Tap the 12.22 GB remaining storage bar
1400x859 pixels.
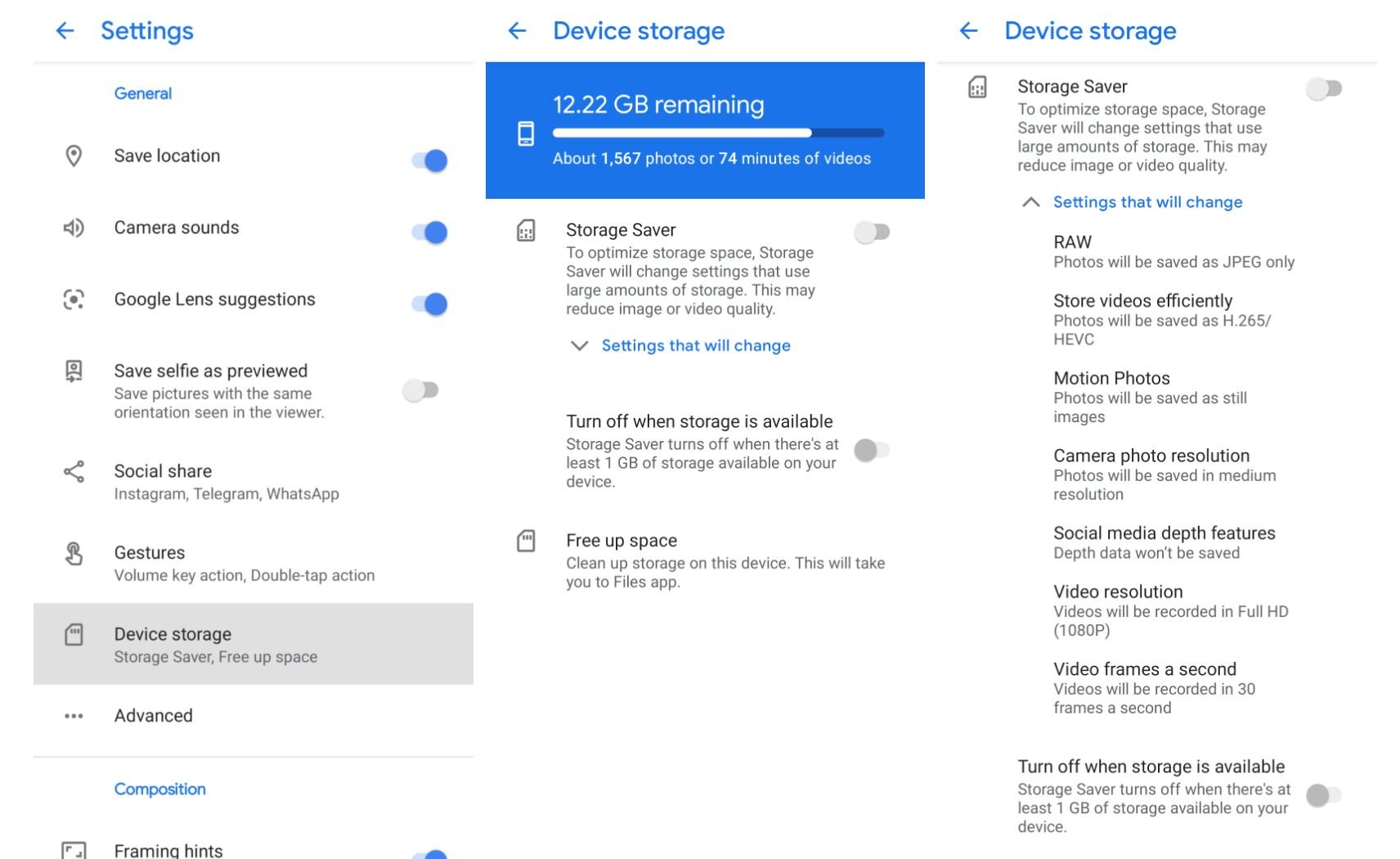718,133
